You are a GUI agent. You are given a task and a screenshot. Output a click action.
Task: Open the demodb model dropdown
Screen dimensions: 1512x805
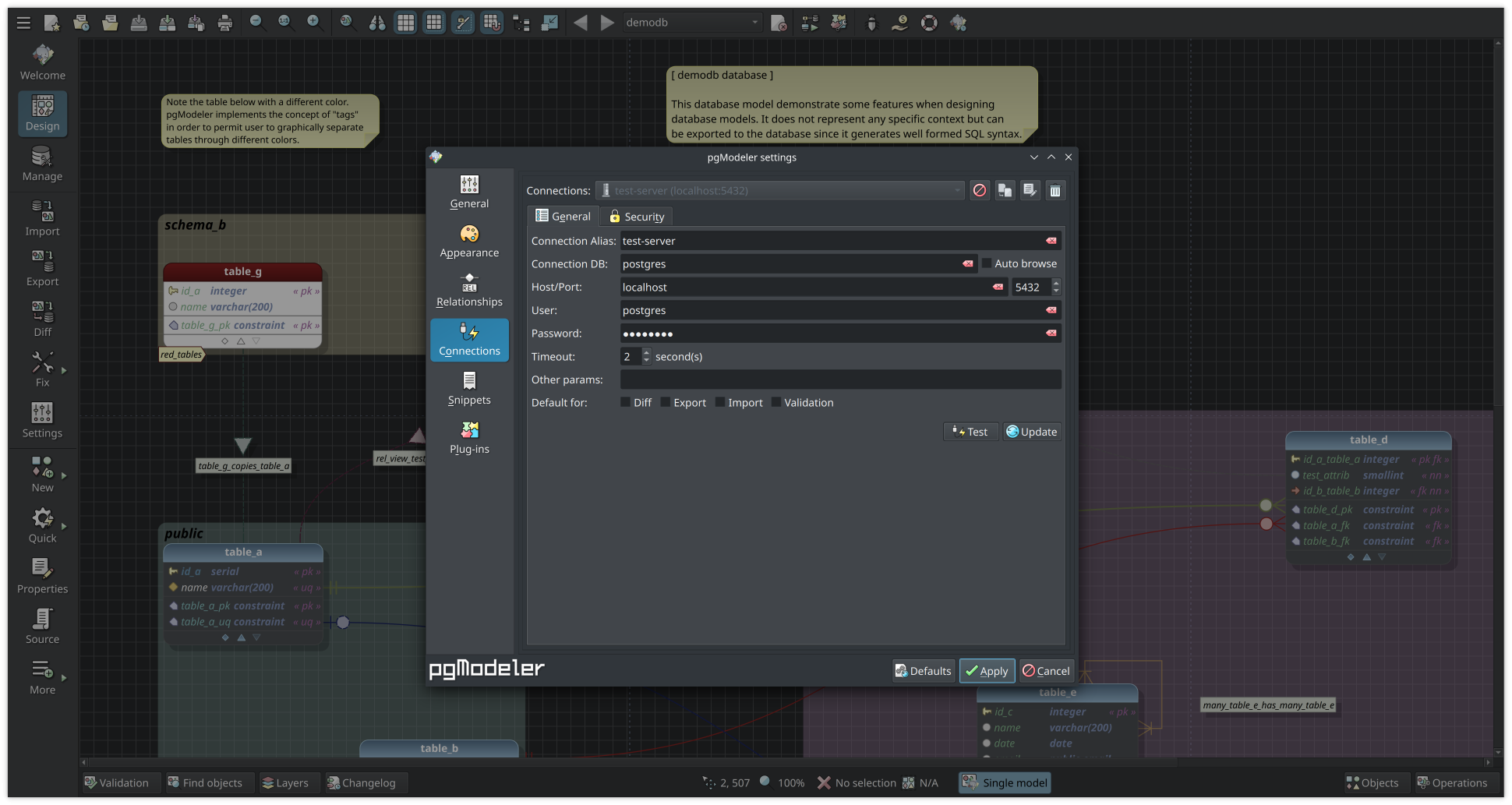click(x=692, y=23)
